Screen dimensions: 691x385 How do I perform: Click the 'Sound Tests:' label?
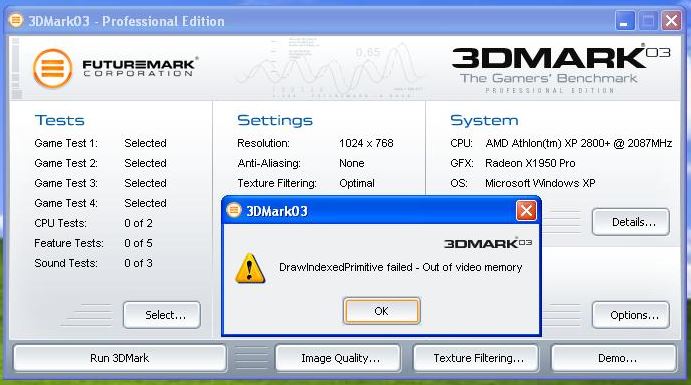[66, 263]
